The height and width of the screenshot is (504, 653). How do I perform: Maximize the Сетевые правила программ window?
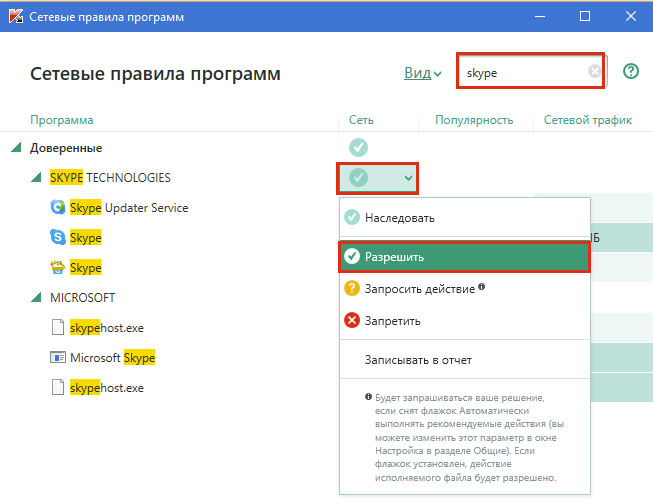click(x=585, y=16)
